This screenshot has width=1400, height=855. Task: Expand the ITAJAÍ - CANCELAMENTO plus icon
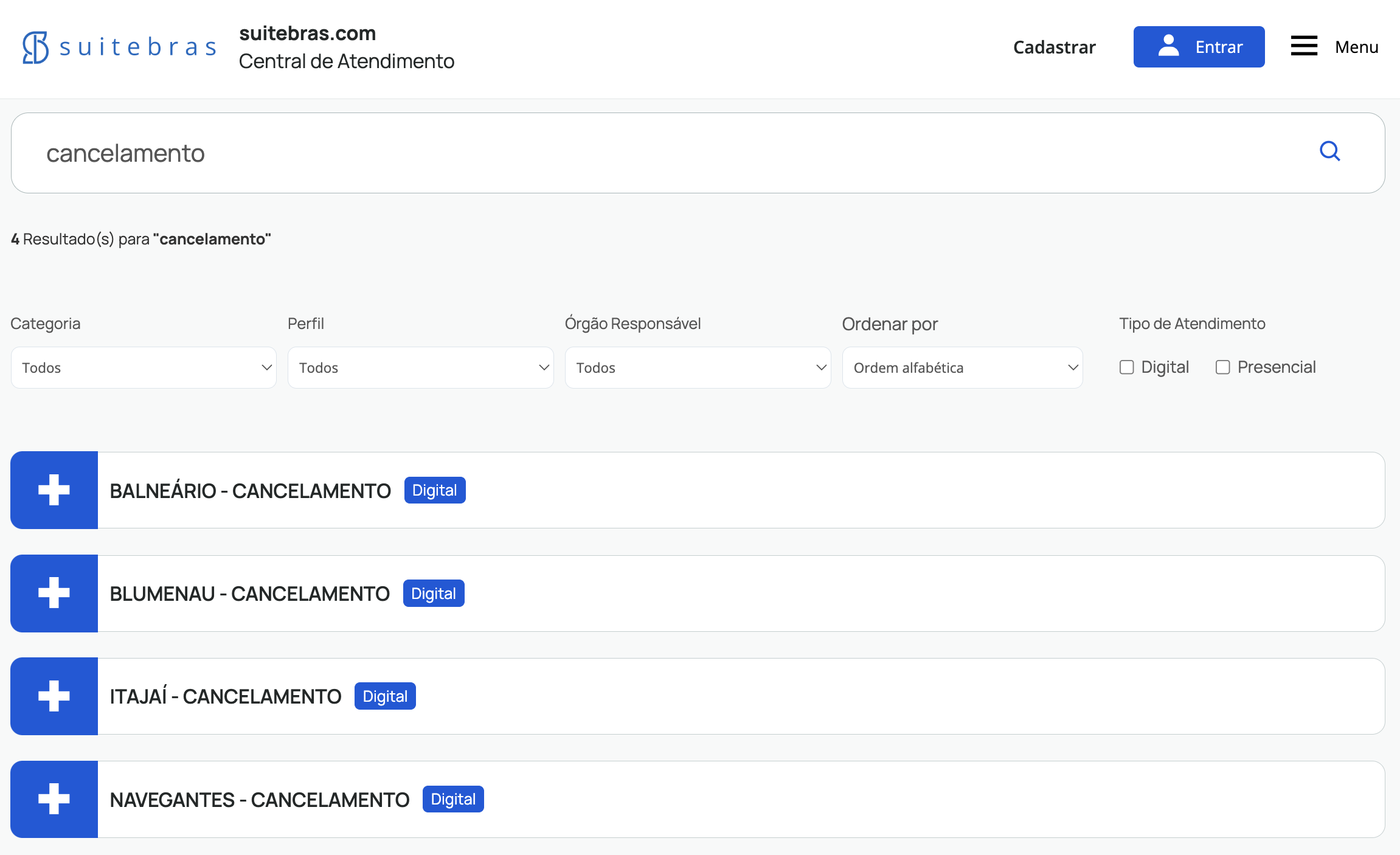click(x=54, y=696)
